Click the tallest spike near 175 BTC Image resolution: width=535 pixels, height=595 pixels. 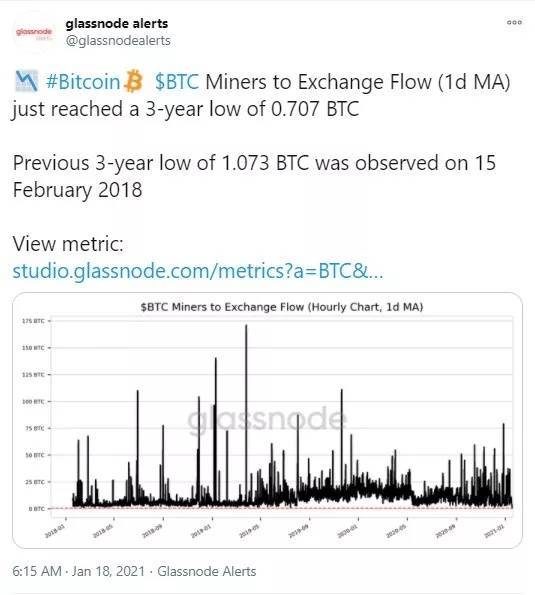(x=246, y=379)
